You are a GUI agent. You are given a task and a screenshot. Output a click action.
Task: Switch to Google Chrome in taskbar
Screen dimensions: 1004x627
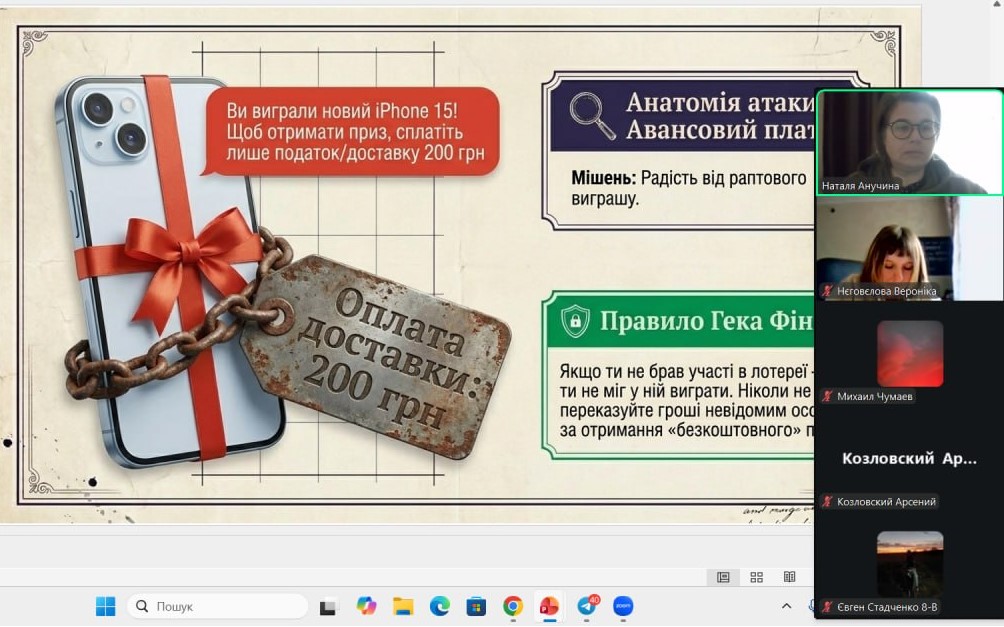click(x=513, y=606)
